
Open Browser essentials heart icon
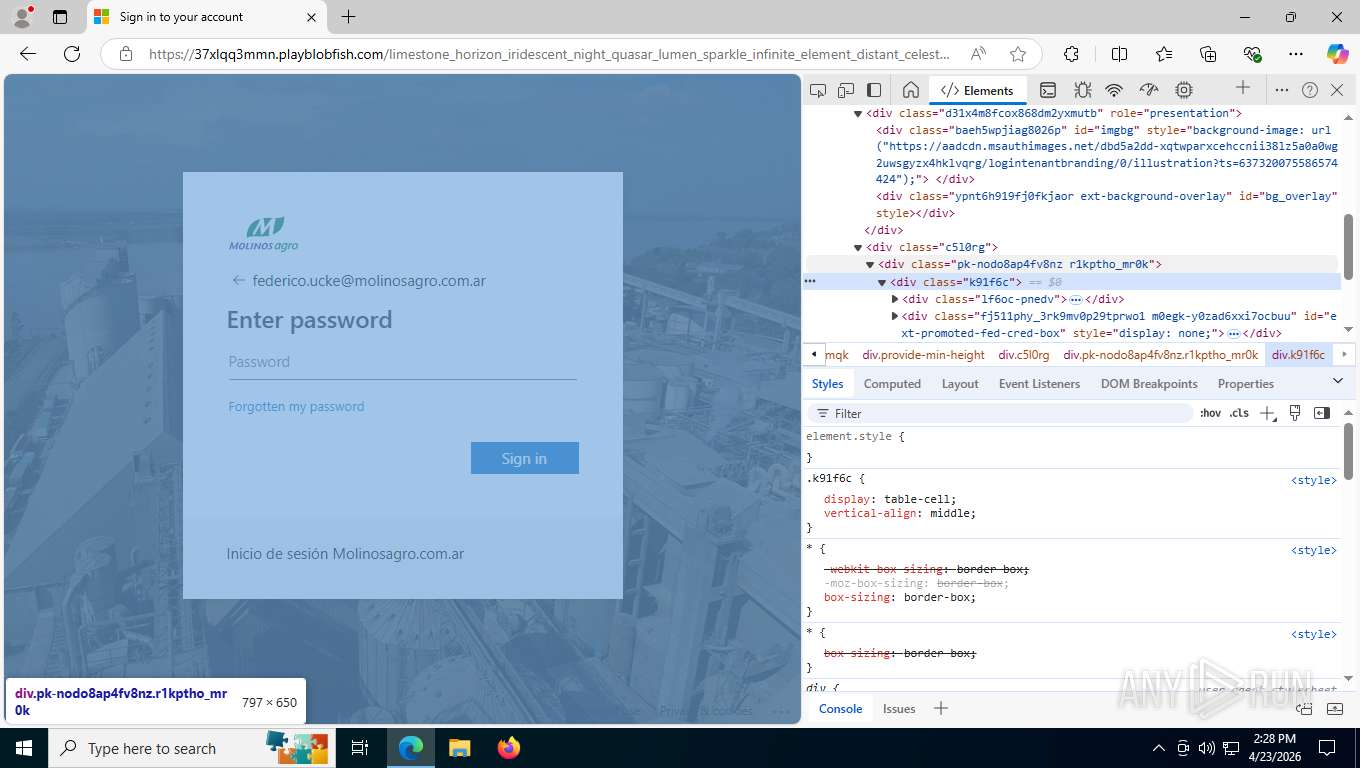click(1252, 54)
